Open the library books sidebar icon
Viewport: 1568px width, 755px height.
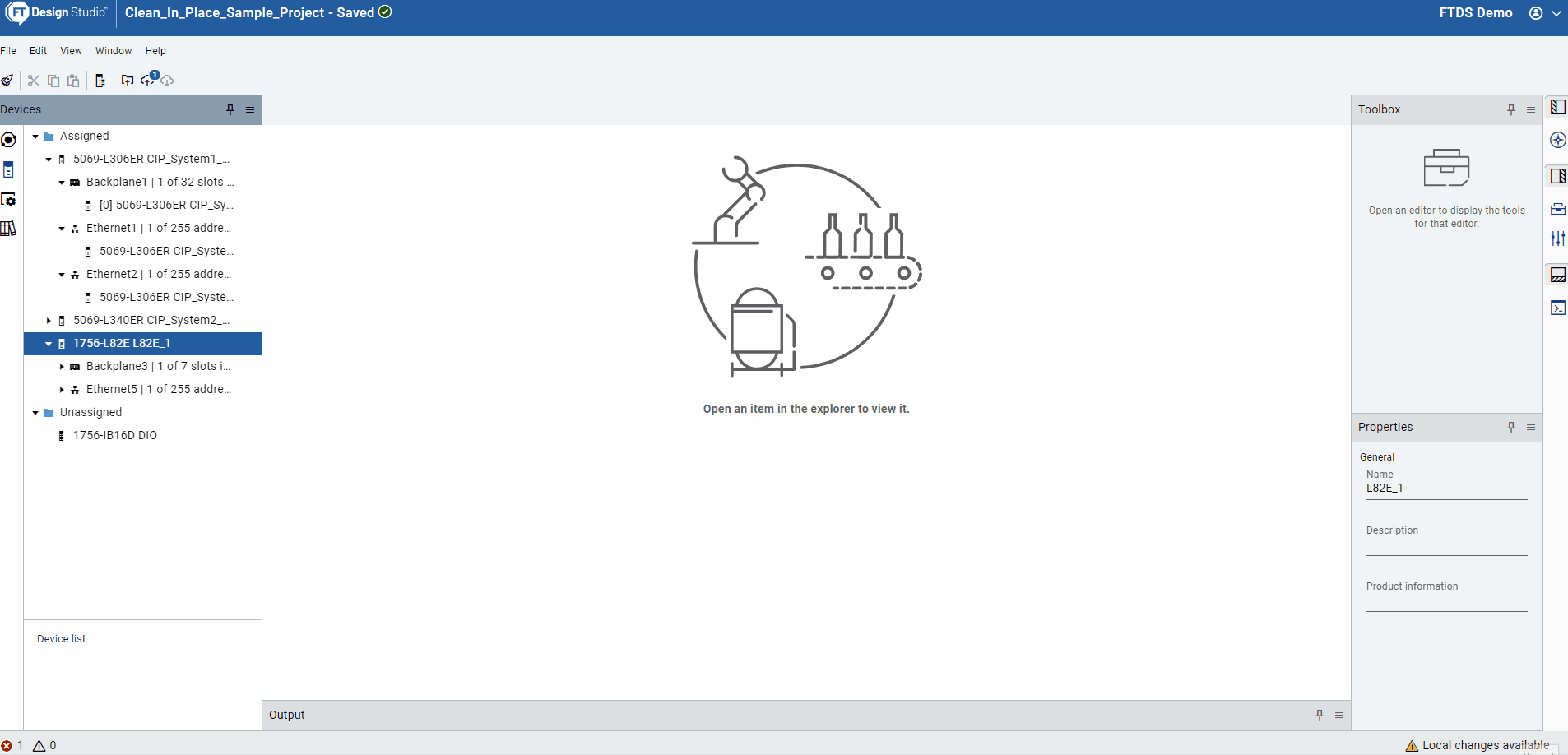pyautogui.click(x=8, y=229)
